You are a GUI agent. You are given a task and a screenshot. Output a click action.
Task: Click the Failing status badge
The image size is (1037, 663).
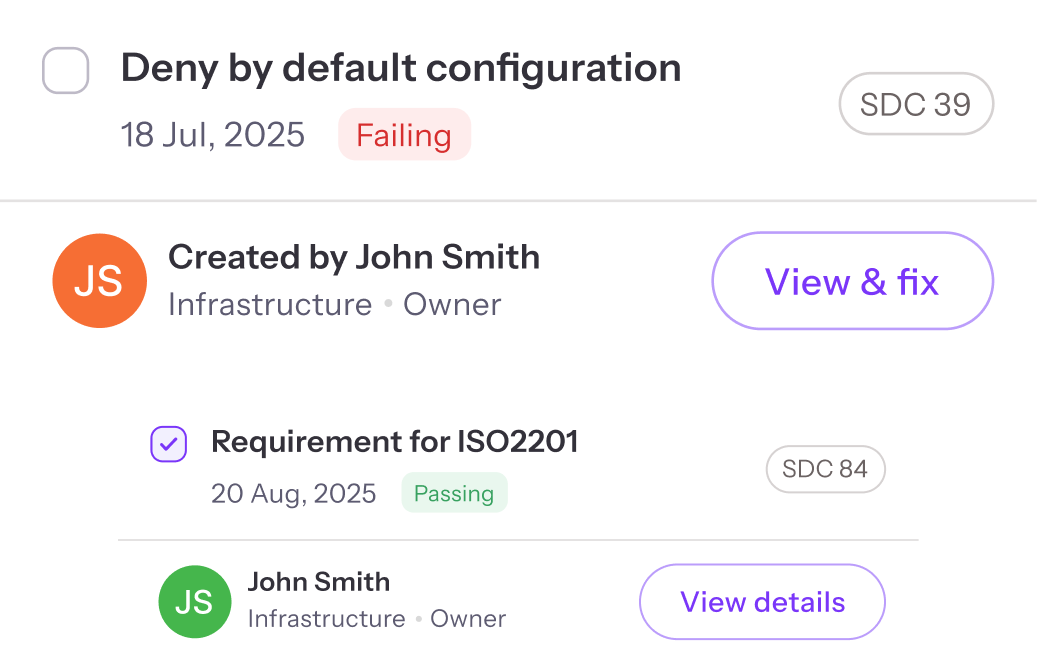pyautogui.click(x=404, y=134)
